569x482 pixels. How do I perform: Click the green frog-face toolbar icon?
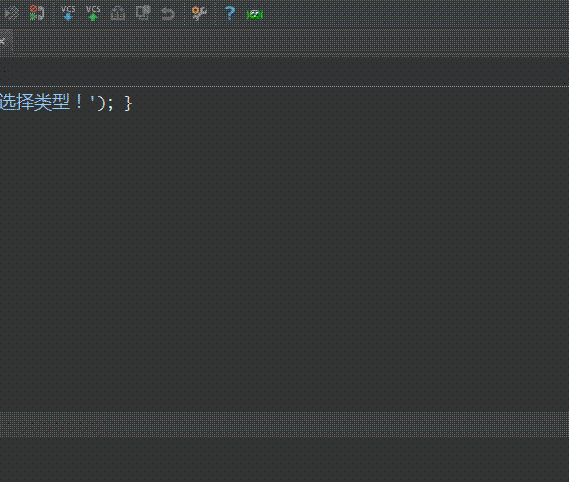coord(255,15)
